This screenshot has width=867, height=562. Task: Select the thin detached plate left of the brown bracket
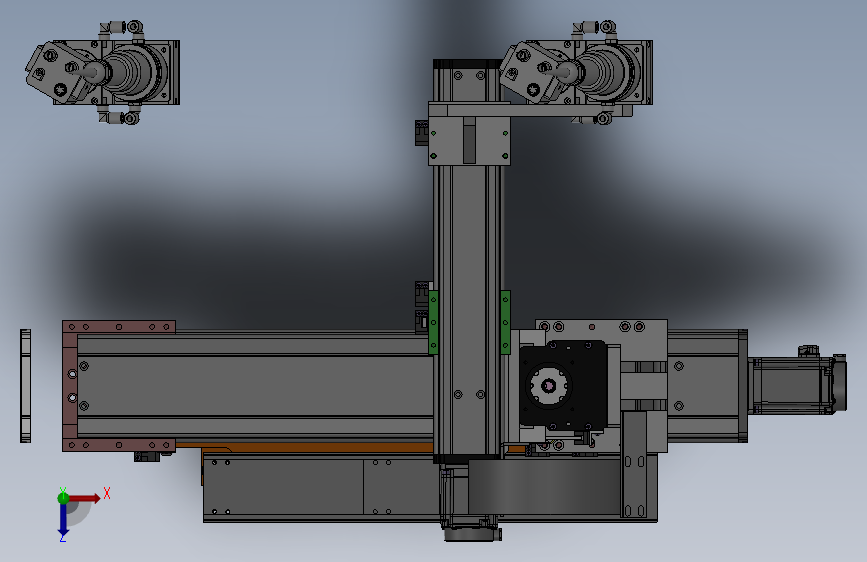pyautogui.click(x=25, y=386)
